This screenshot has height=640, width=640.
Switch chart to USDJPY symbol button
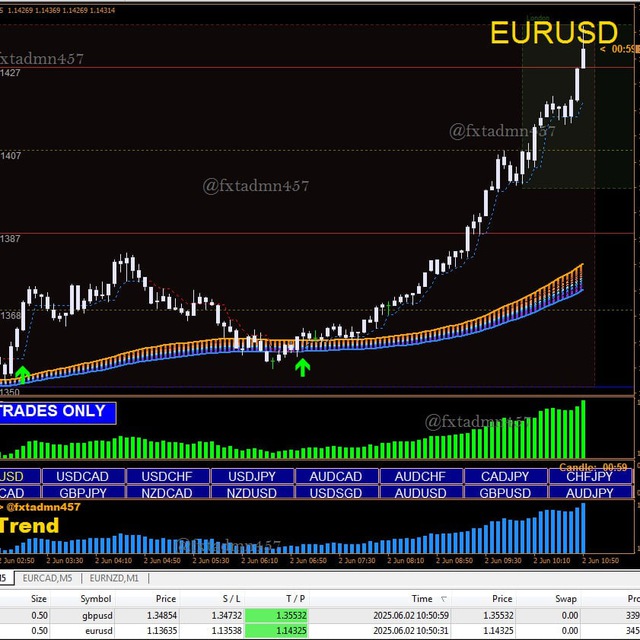252,476
